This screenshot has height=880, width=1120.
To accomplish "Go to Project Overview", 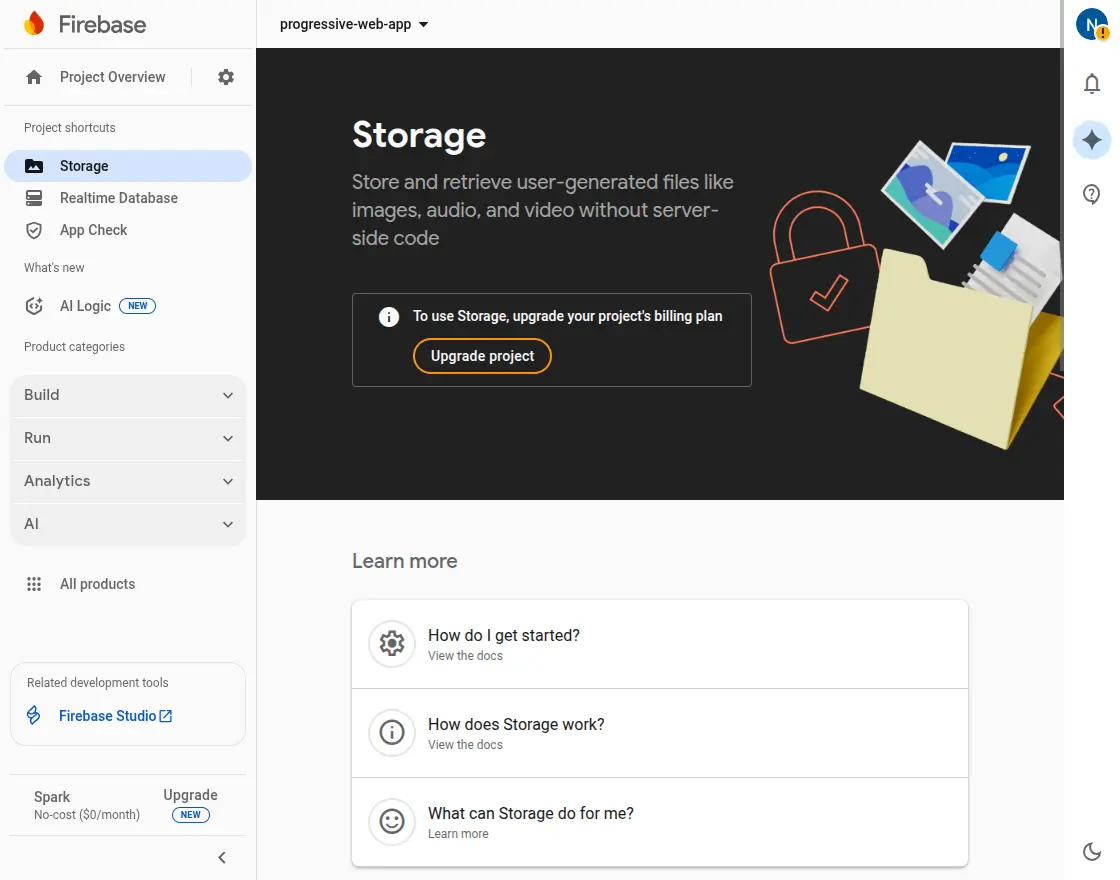I will tap(112, 77).
